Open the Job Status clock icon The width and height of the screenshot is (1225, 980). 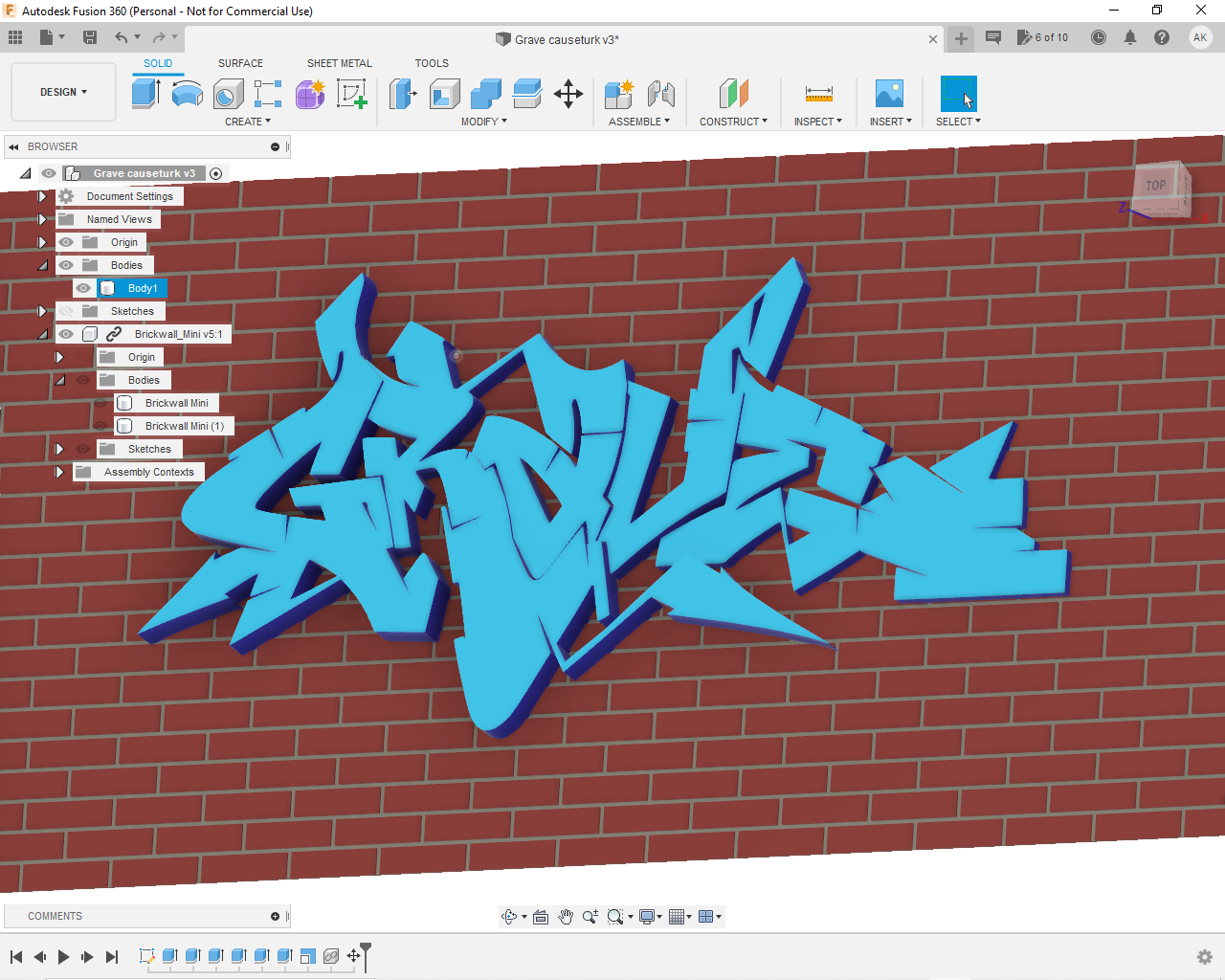[1099, 37]
